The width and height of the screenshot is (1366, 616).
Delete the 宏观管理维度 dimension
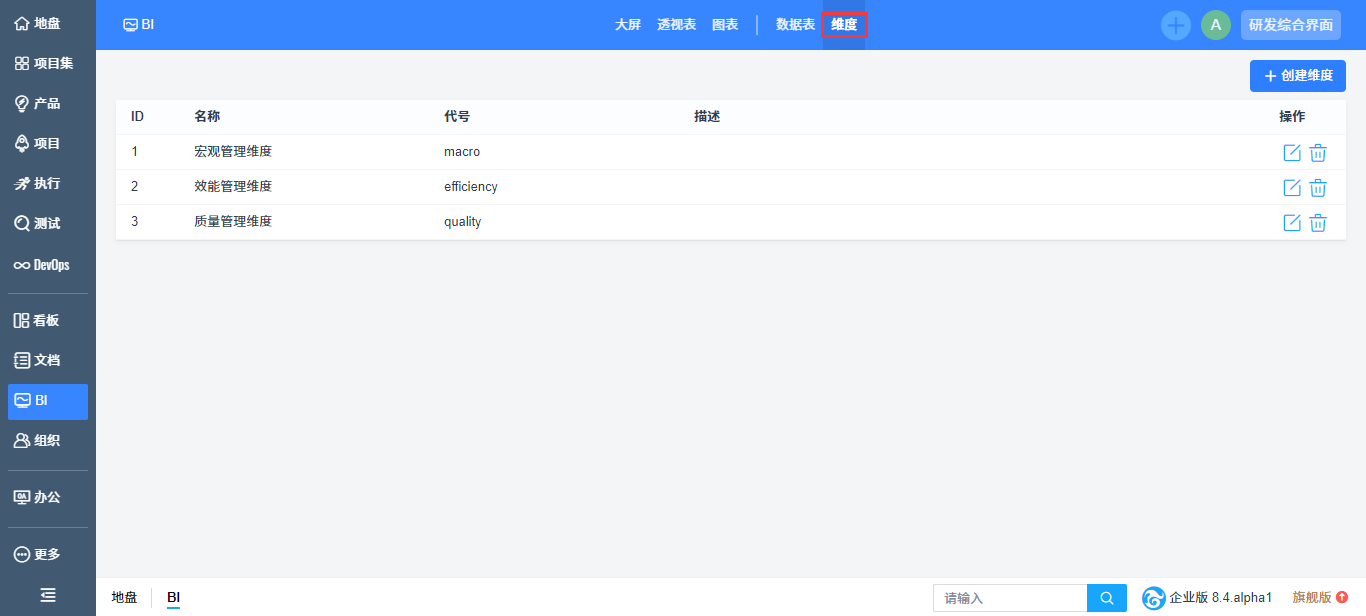pyautogui.click(x=1318, y=153)
